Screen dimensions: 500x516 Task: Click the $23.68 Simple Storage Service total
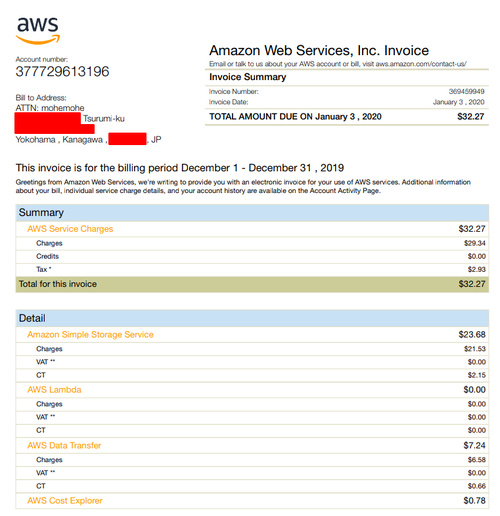[472, 335]
